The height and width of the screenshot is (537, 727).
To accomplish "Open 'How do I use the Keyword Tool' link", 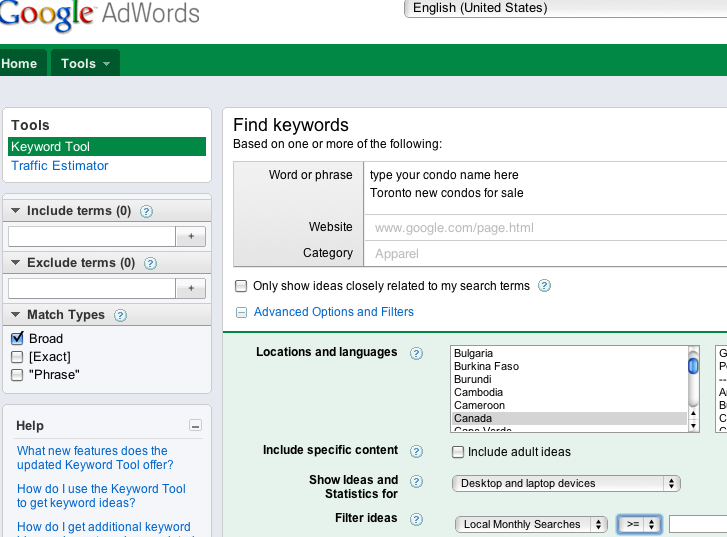I will [101, 496].
